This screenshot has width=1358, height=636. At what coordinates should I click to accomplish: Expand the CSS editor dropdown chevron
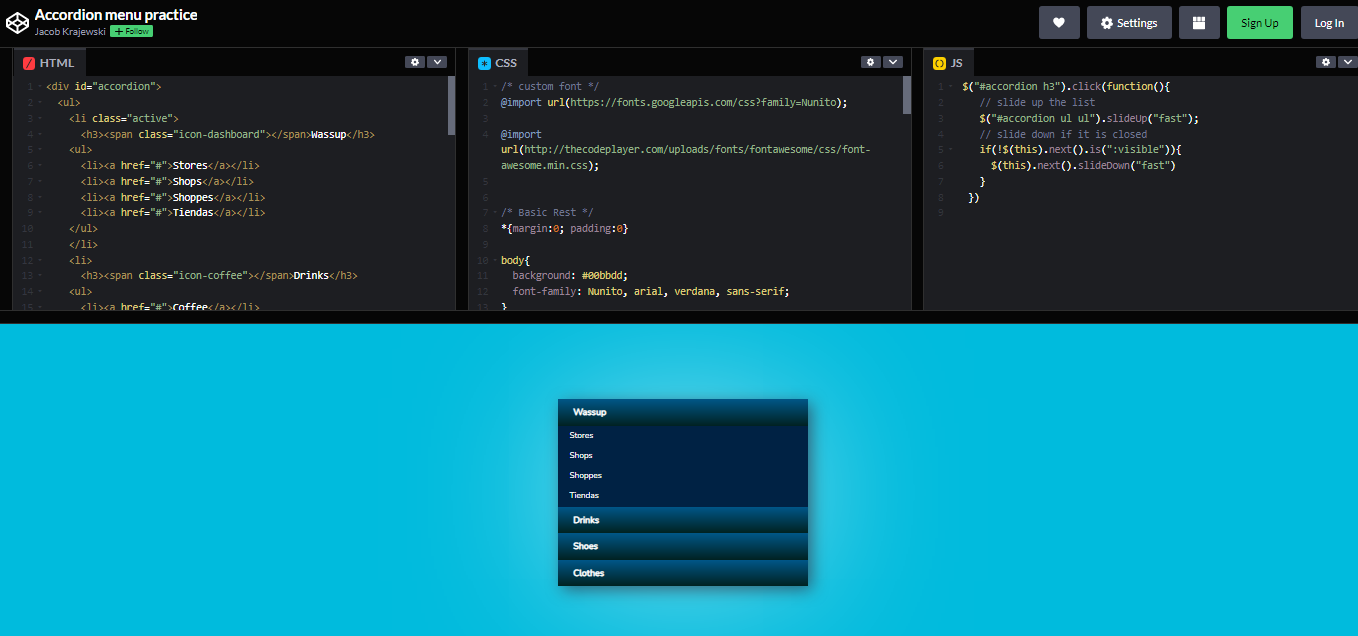pos(893,62)
